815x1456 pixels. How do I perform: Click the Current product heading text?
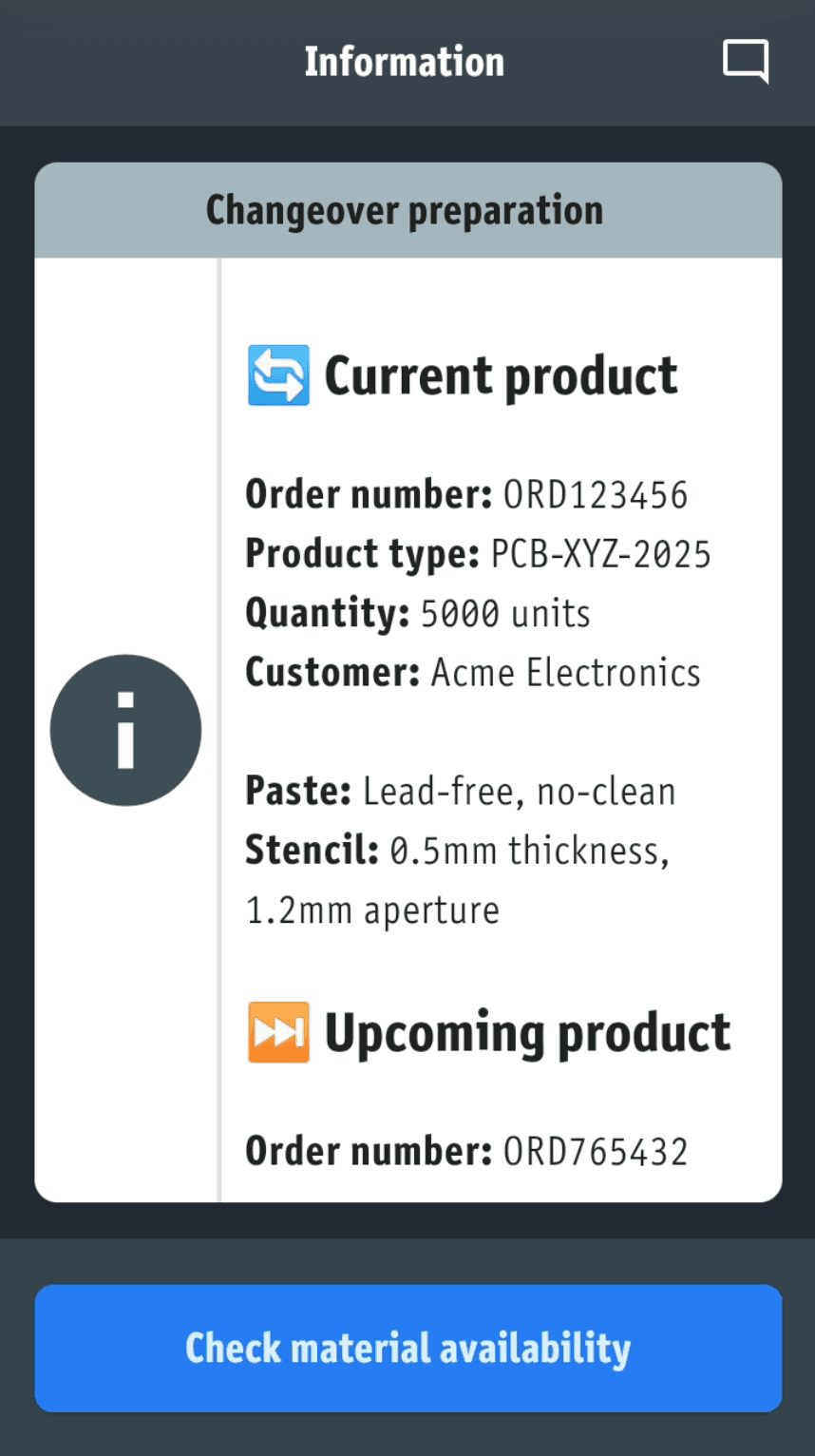click(x=501, y=374)
